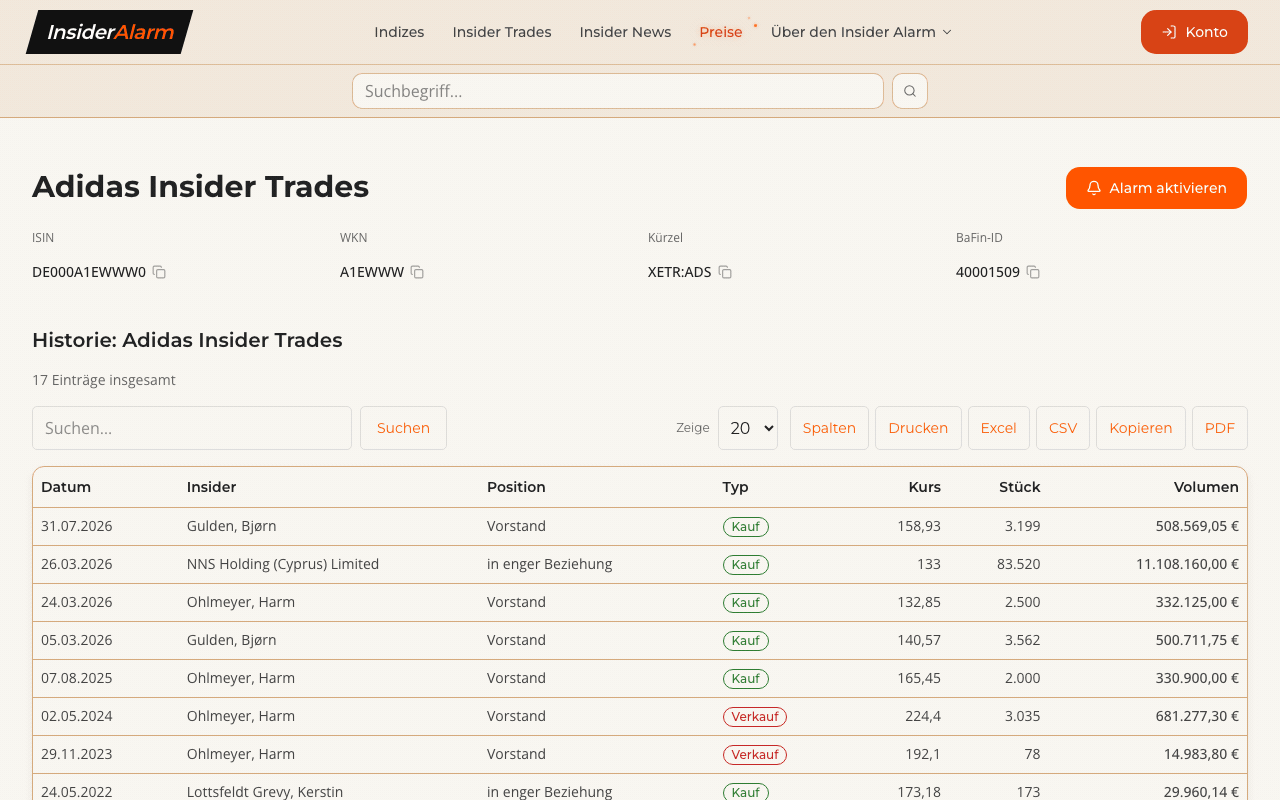This screenshot has width=1280, height=800.
Task: Click the Suchen button
Action: click(403, 428)
